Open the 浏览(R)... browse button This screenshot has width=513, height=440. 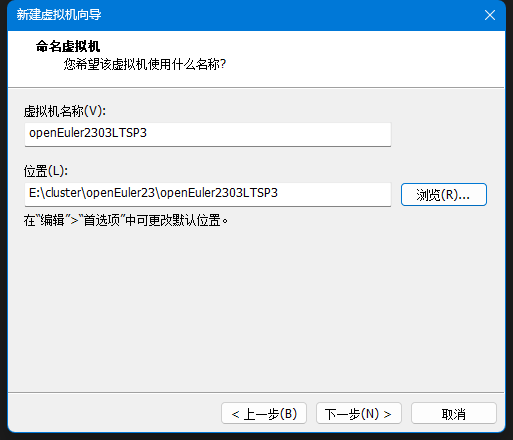click(x=444, y=194)
